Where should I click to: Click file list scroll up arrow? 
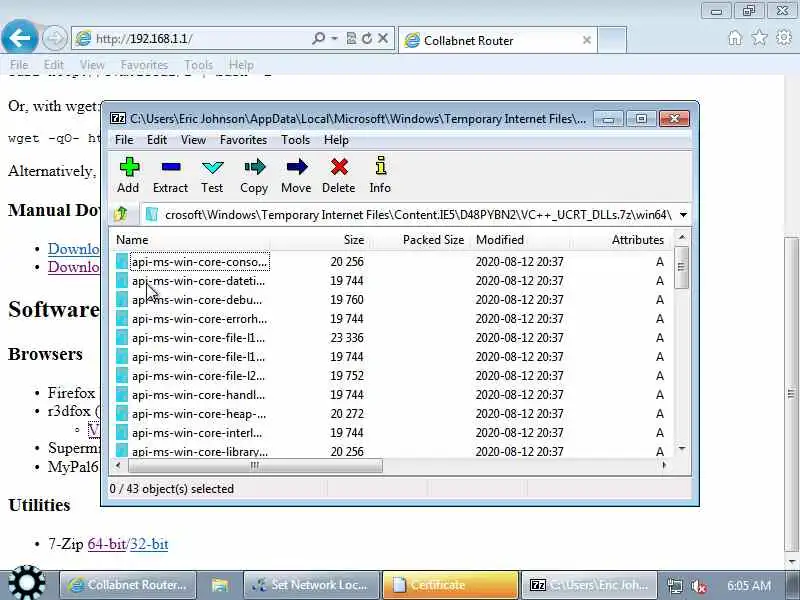point(682,237)
